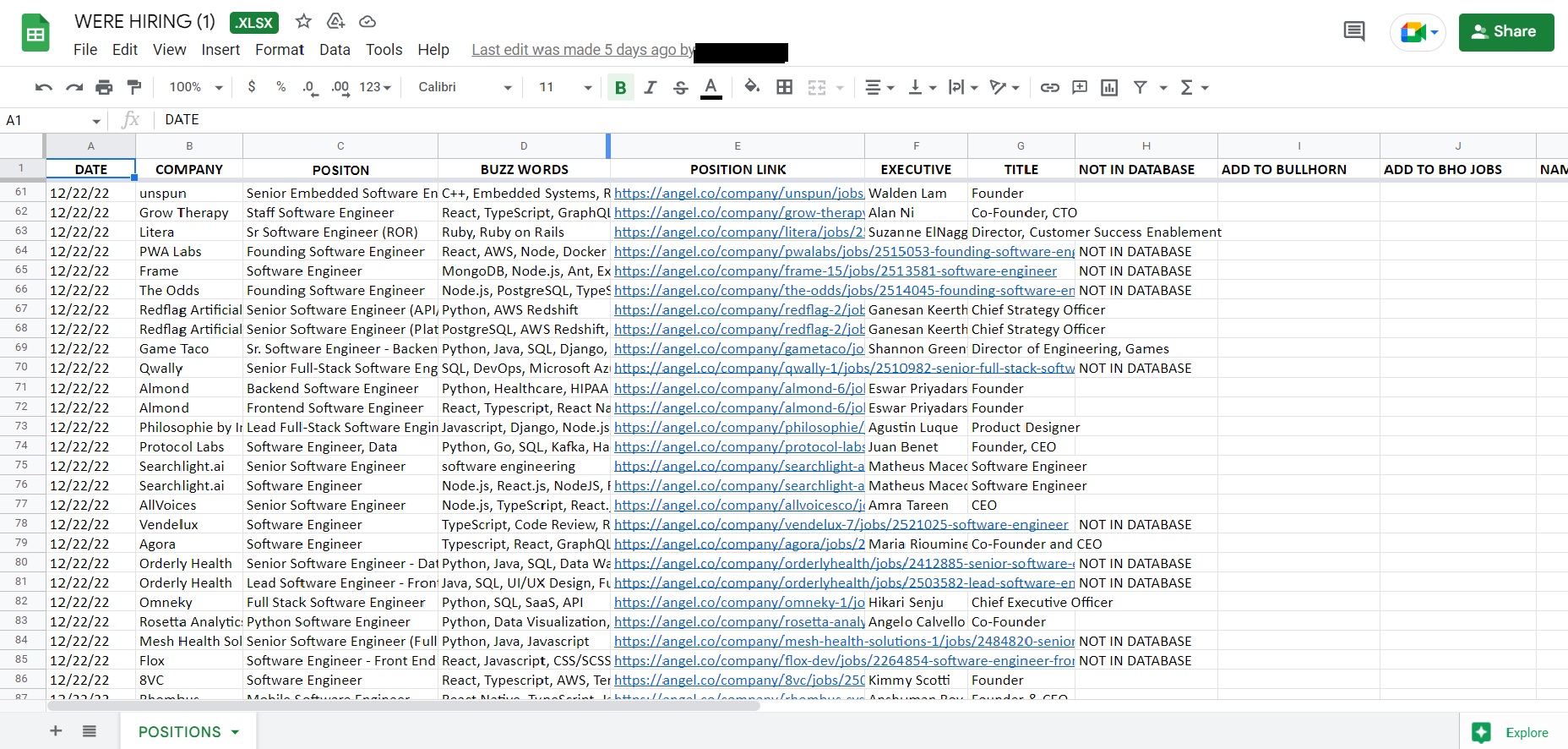
Task: Toggle italic formatting
Action: [651, 87]
